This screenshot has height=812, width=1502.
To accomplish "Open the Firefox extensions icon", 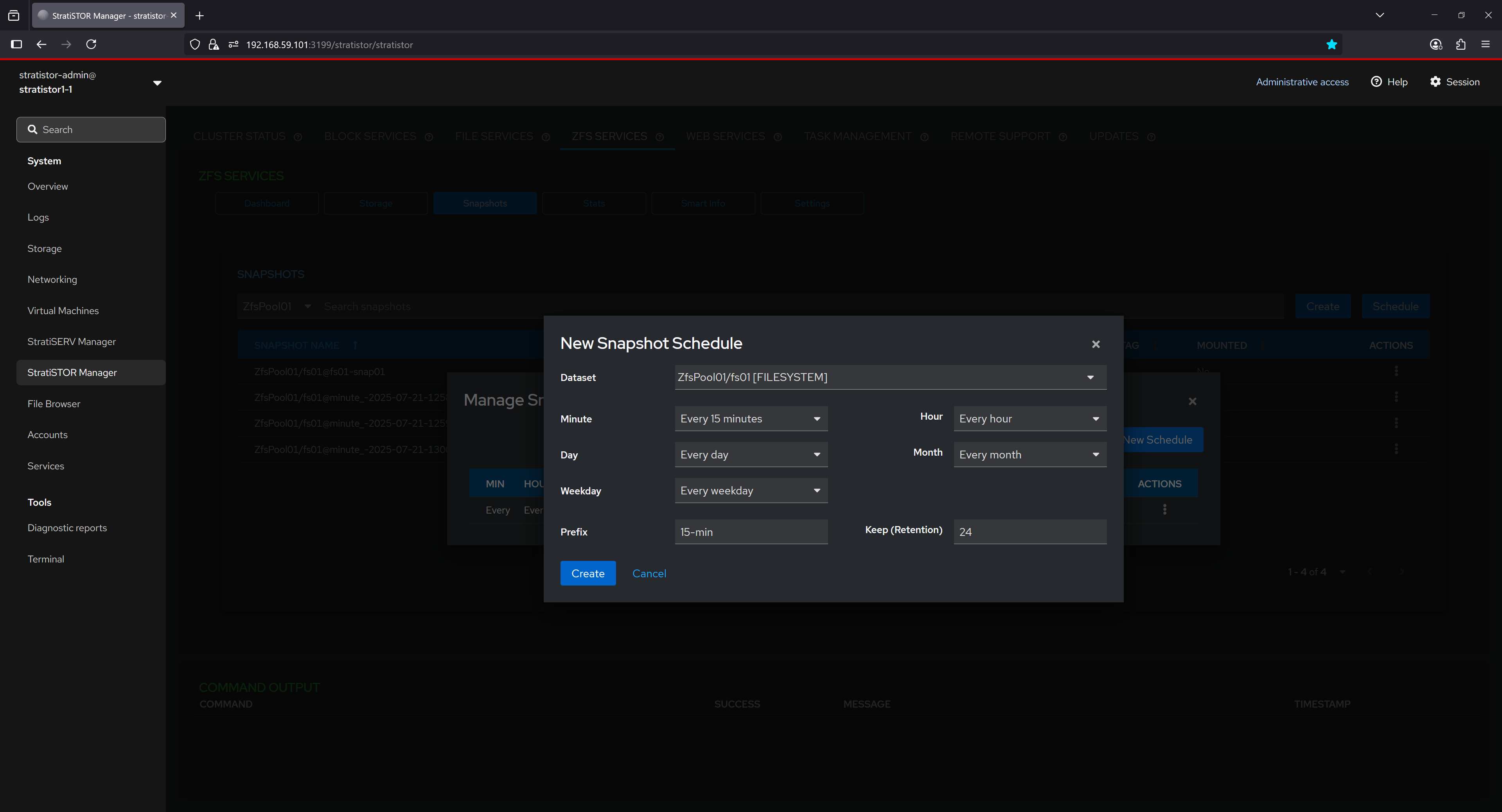I will pos(1461,44).
